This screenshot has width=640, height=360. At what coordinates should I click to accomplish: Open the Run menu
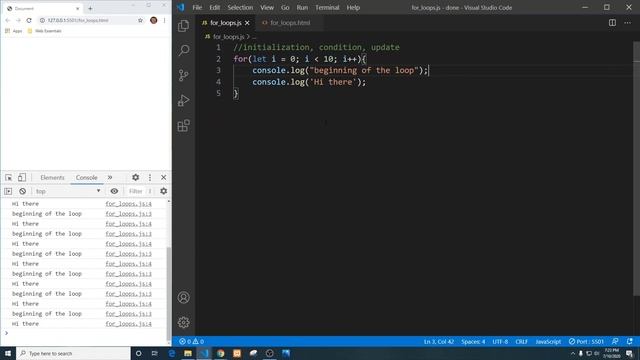302,7
